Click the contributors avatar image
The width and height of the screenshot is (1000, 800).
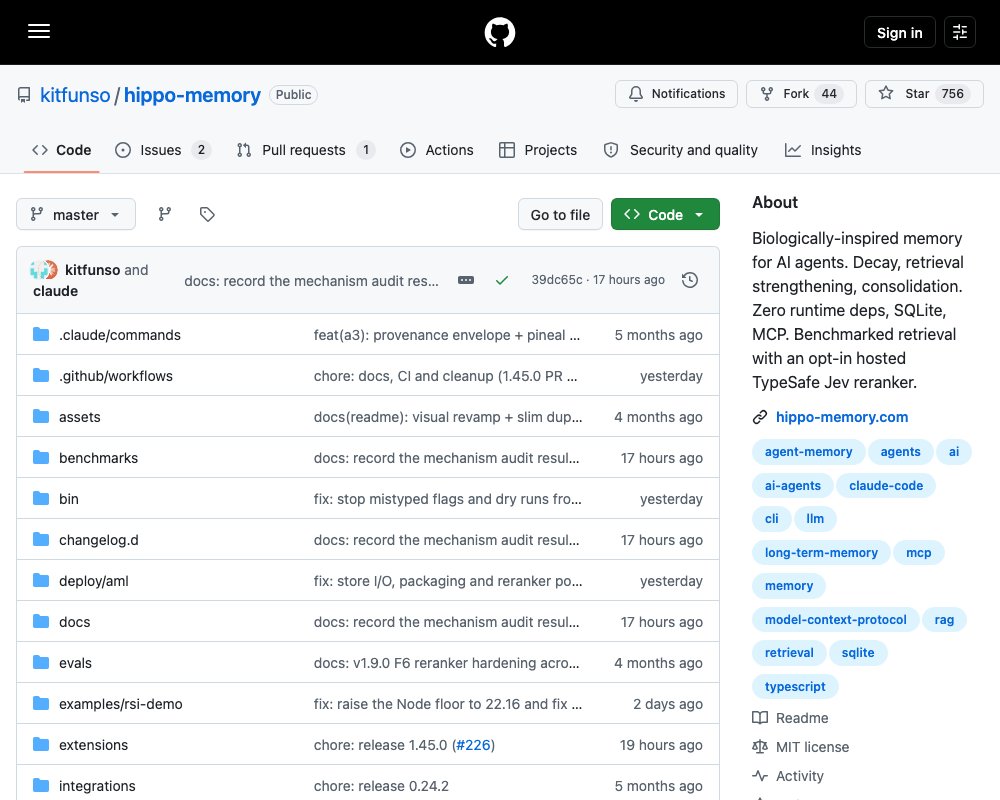coord(43,270)
